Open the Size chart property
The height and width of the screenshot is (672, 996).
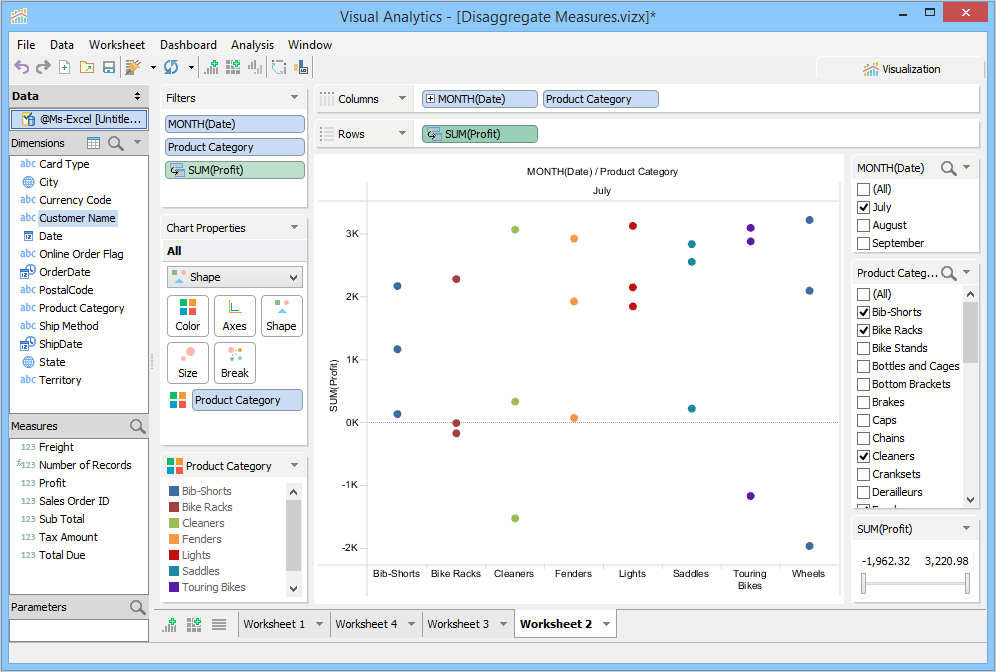click(187, 363)
